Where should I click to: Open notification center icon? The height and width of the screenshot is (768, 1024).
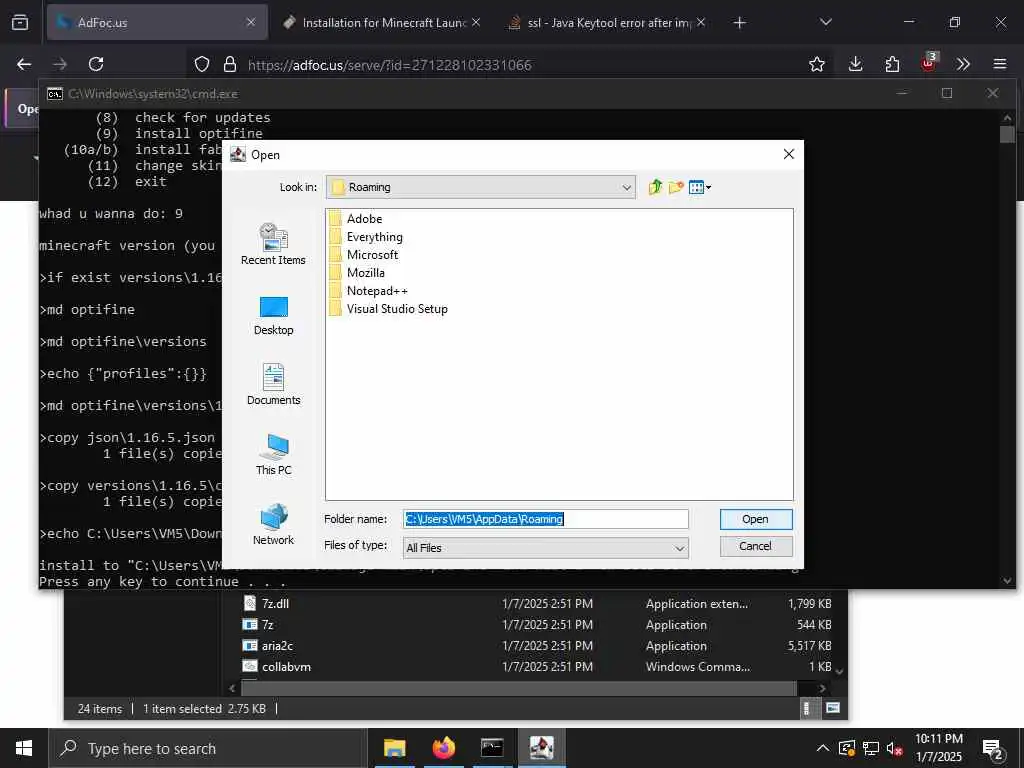993,750
